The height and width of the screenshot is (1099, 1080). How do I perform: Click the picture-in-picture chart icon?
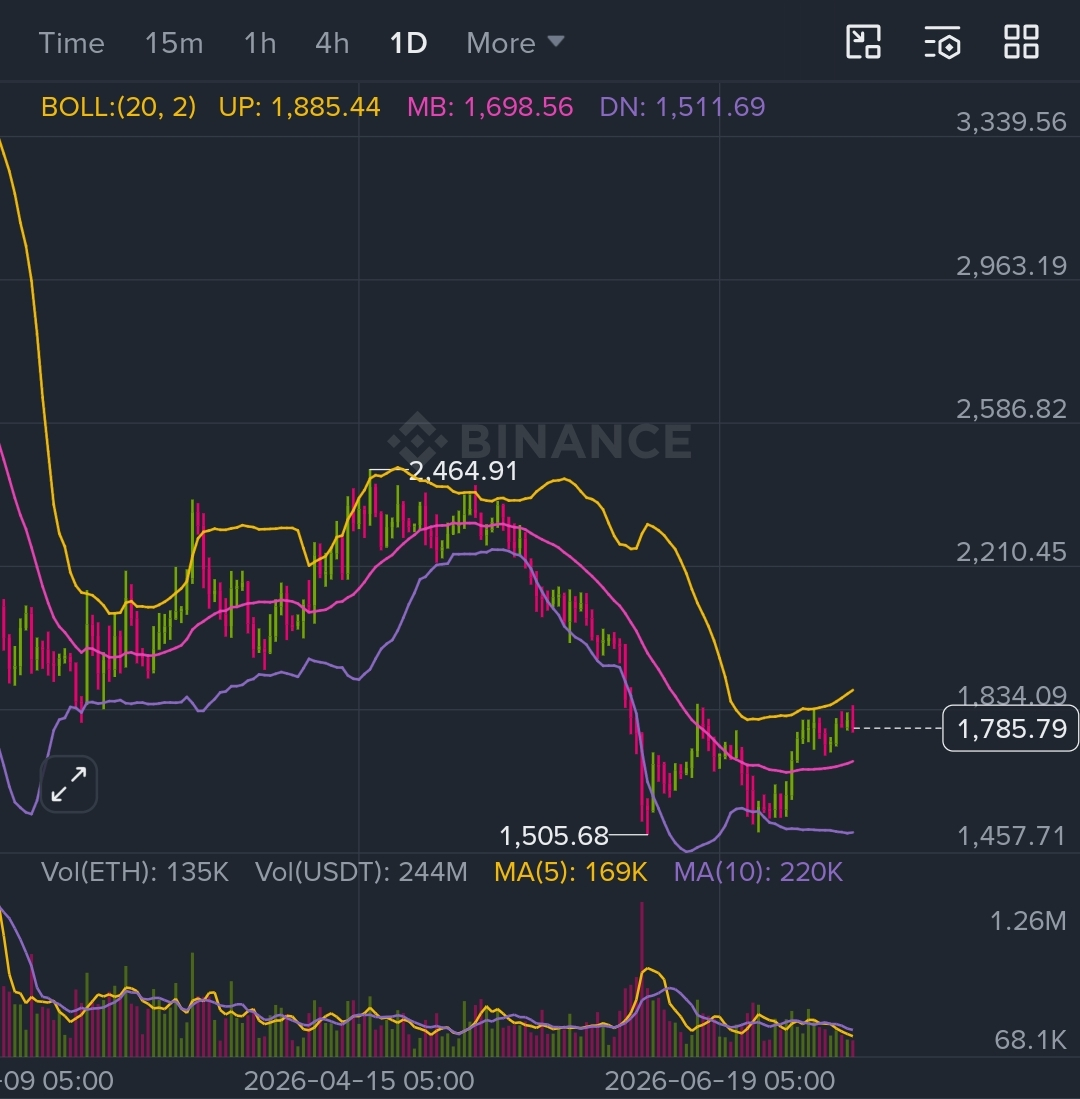(863, 42)
